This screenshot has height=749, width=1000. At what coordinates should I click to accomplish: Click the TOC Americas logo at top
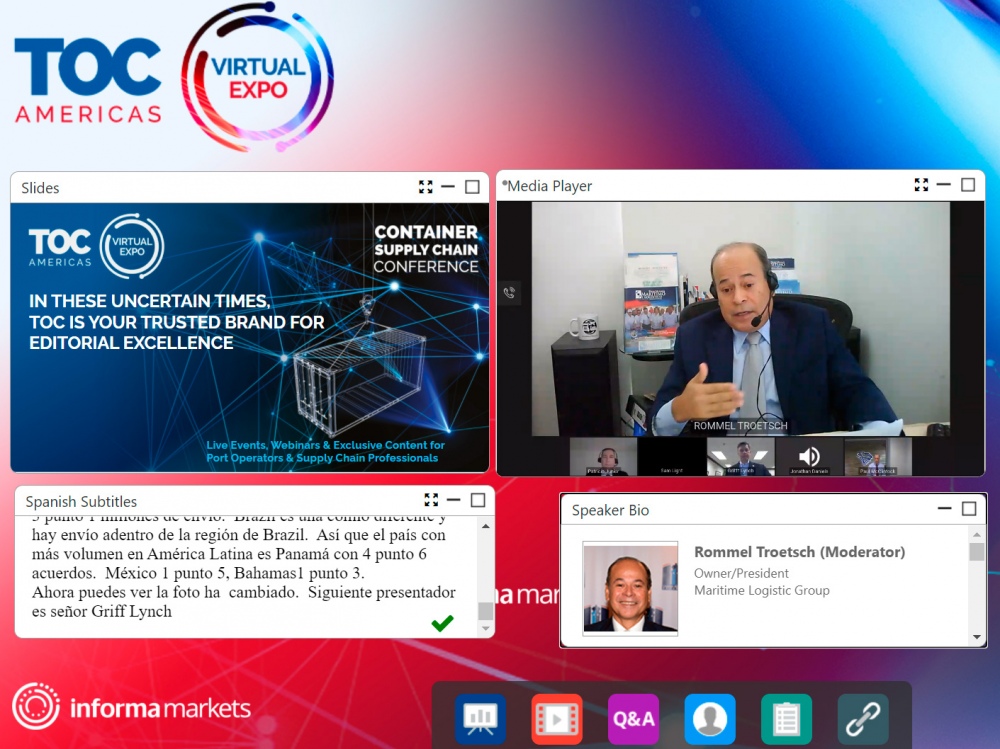(88, 80)
